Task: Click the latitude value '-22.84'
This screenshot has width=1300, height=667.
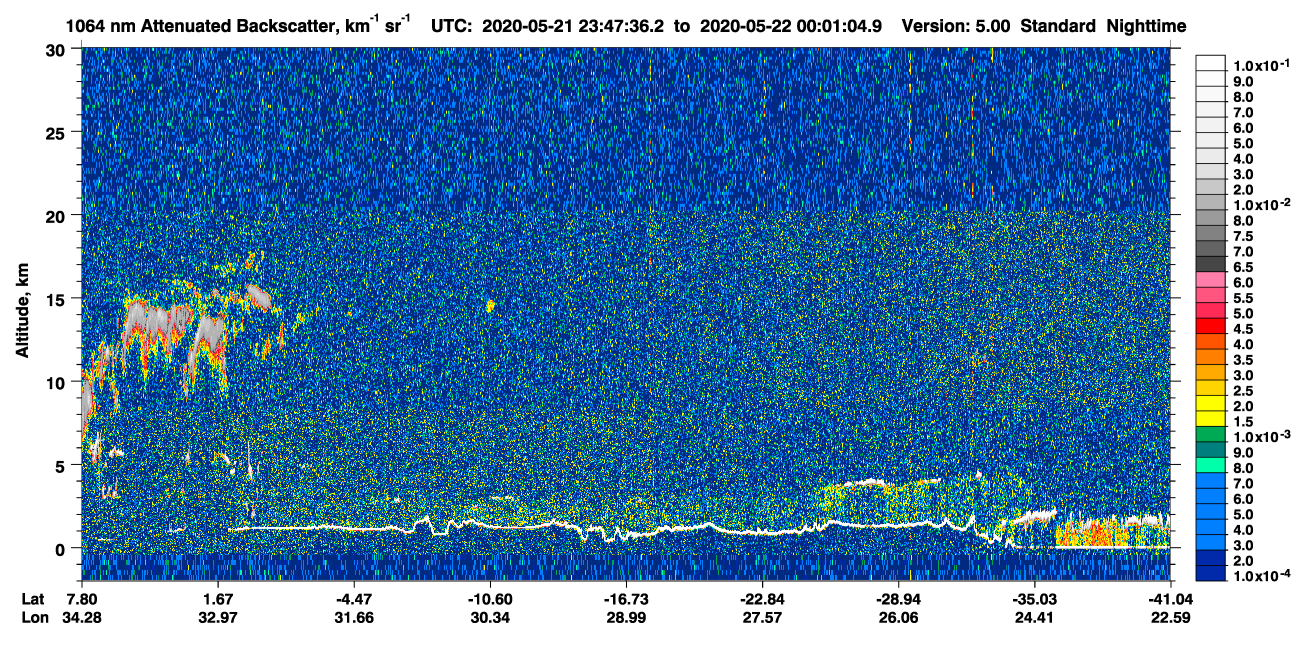Action: [762, 598]
